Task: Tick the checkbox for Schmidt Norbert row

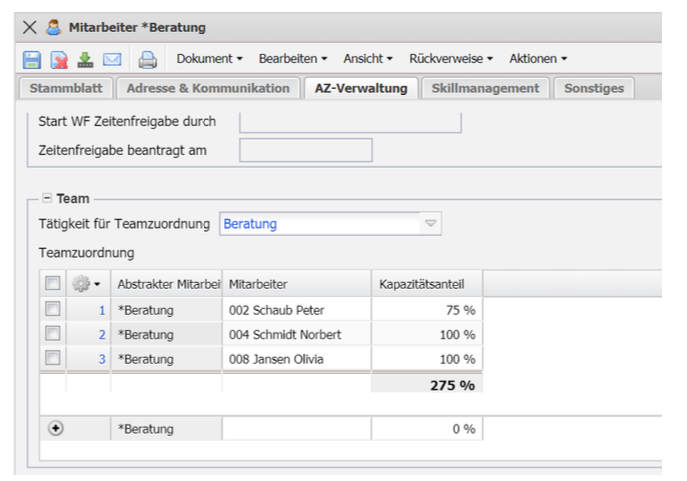Action: (53, 334)
